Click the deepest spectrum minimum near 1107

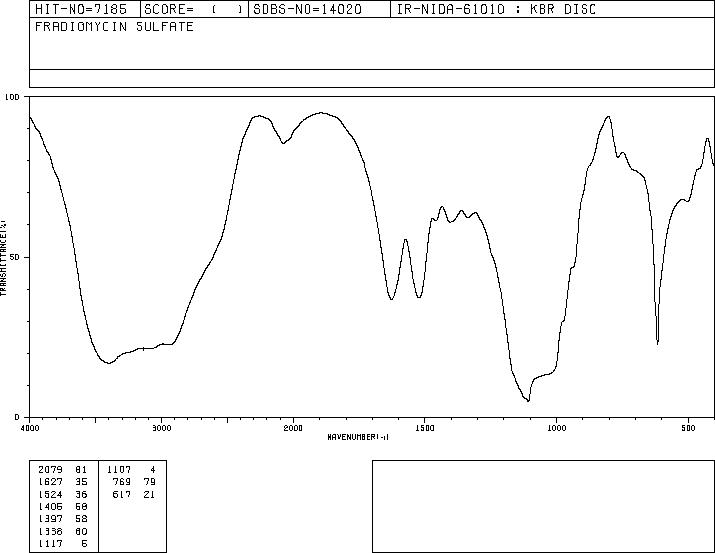tap(528, 401)
